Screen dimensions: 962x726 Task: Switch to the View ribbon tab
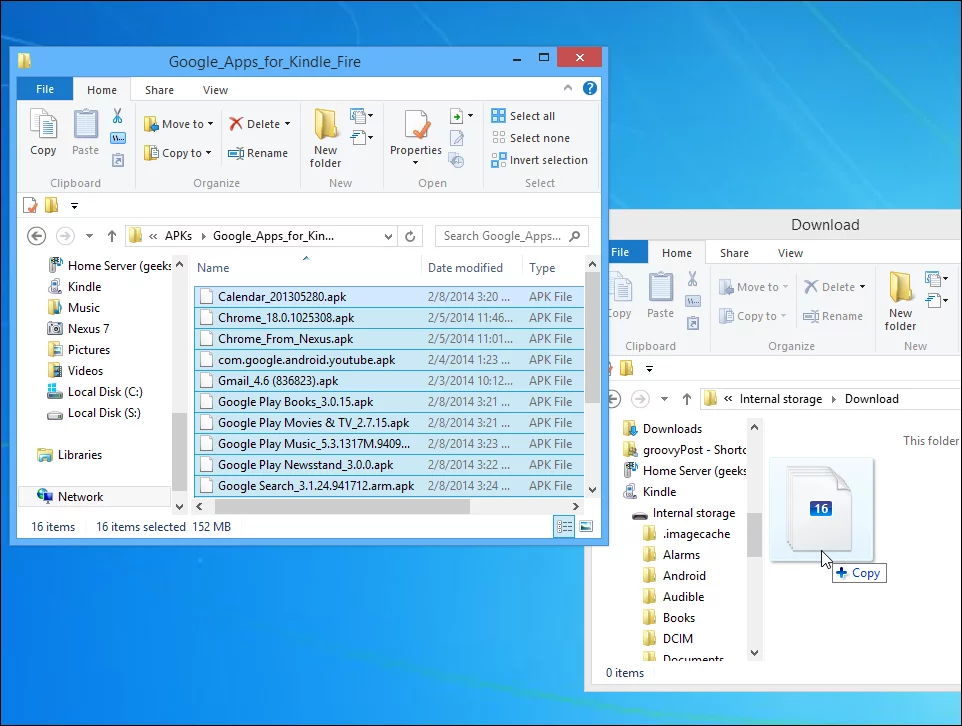(215, 89)
